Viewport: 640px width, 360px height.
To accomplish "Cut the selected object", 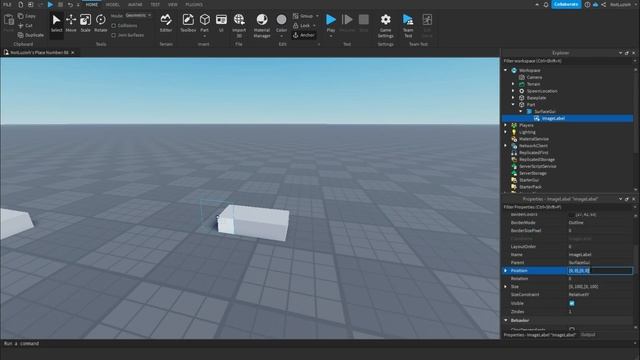I will click(25, 25).
